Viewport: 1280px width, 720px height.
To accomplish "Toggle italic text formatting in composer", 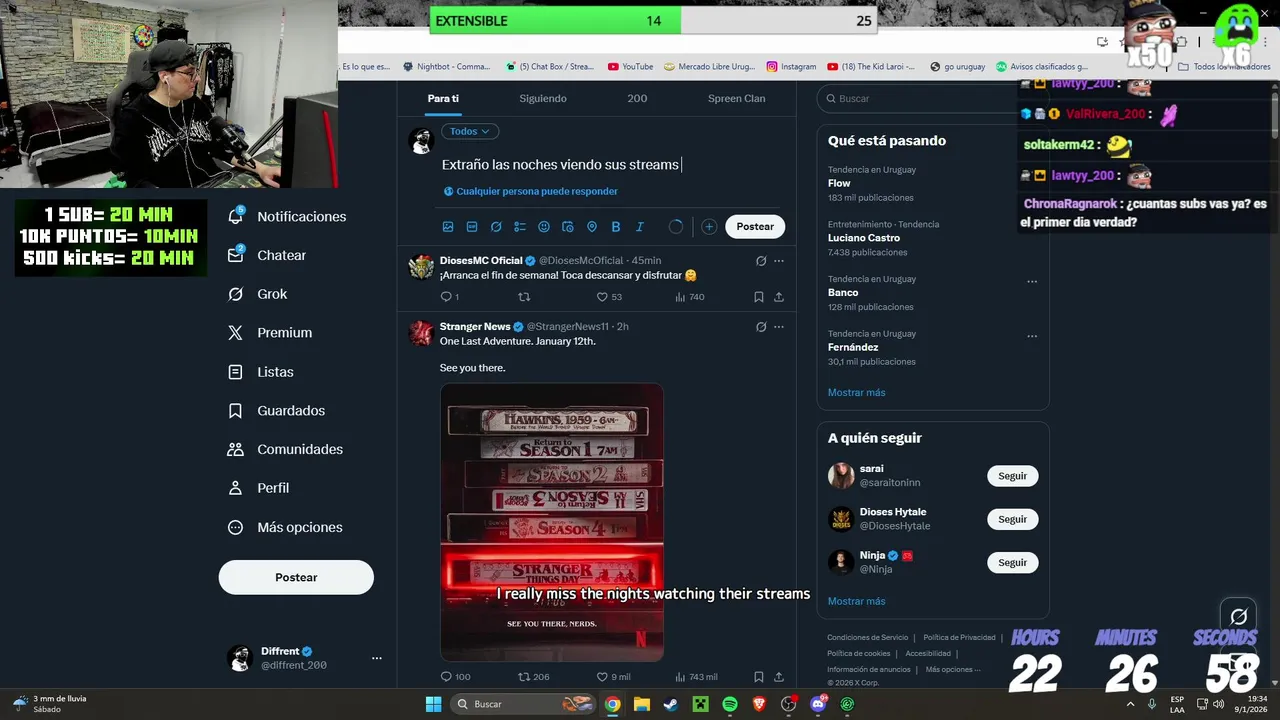I will tap(640, 227).
